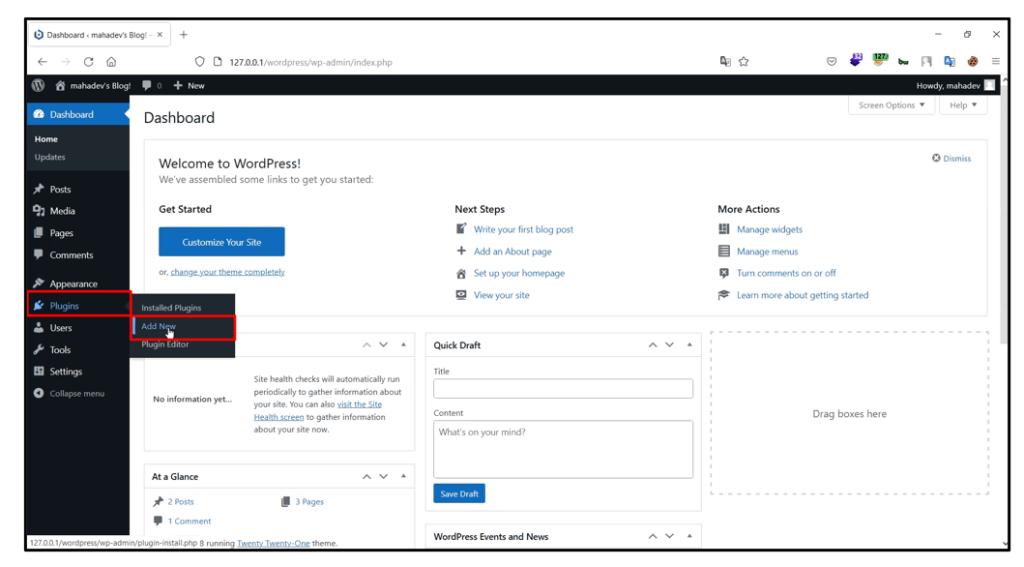Bookmark this page with the star icon

click(743, 61)
